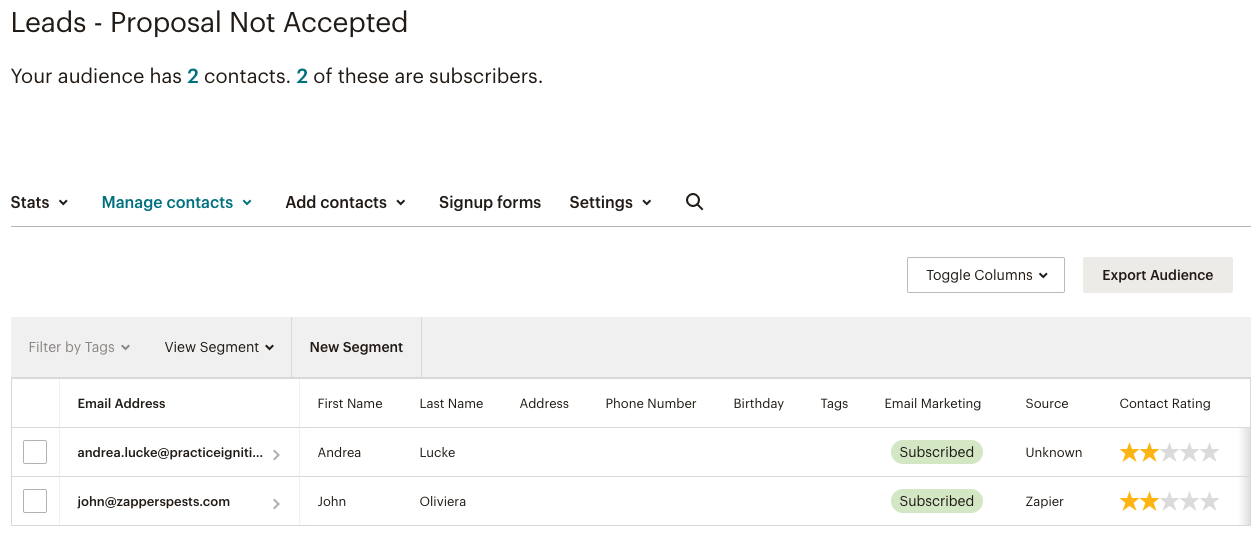The width and height of the screenshot is (1260, 538).
Task: Open the Filter by Tags dropdown
Action: (79, 347)
